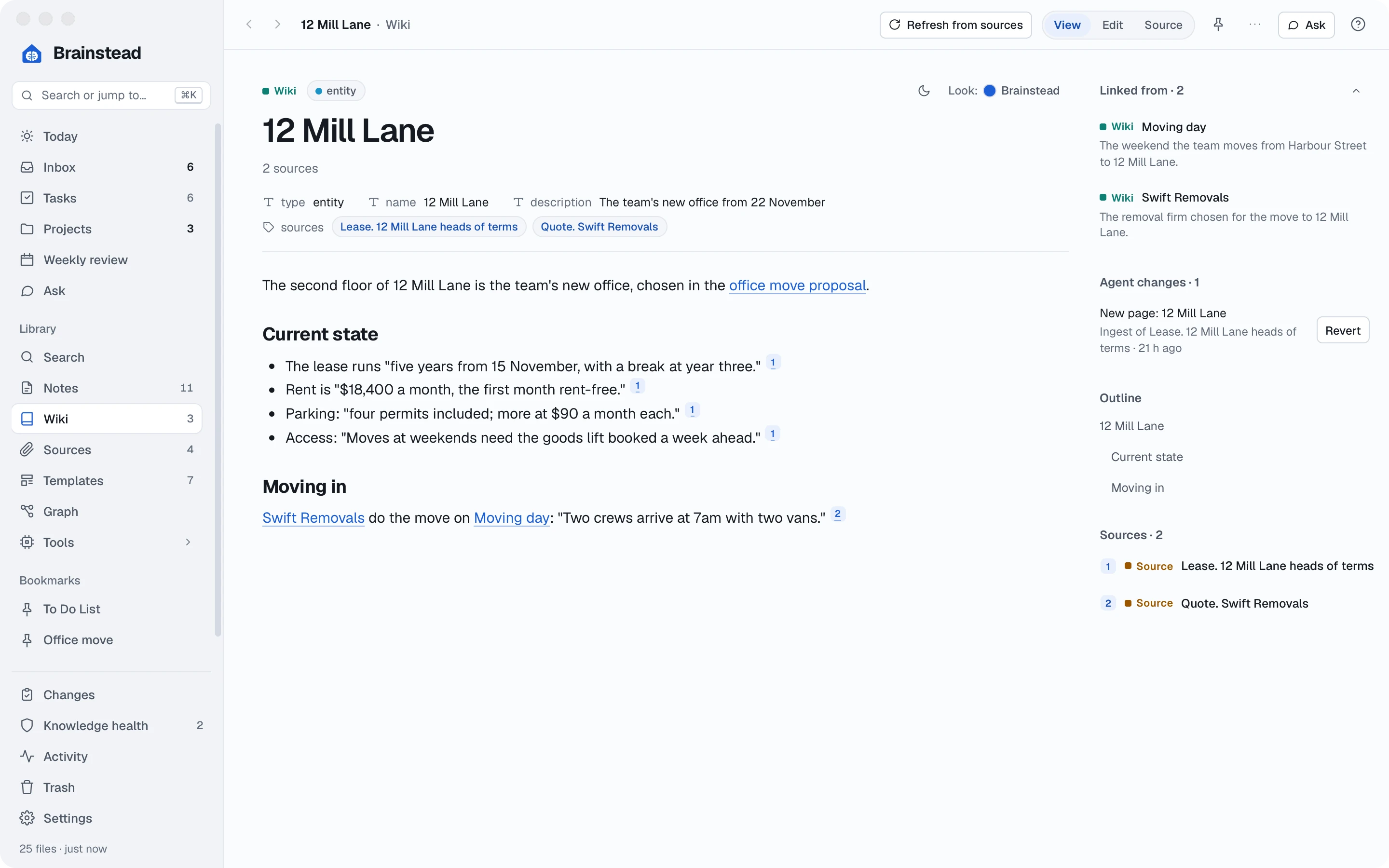Image resolution: width=1389 pixels, height=868 pixels.
Task: Open Knowledge health
Action: point(111,726)
